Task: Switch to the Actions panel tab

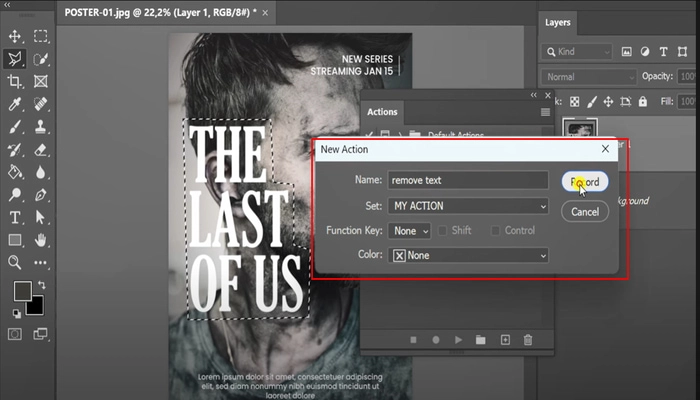Action: click(x=382, y=112)
